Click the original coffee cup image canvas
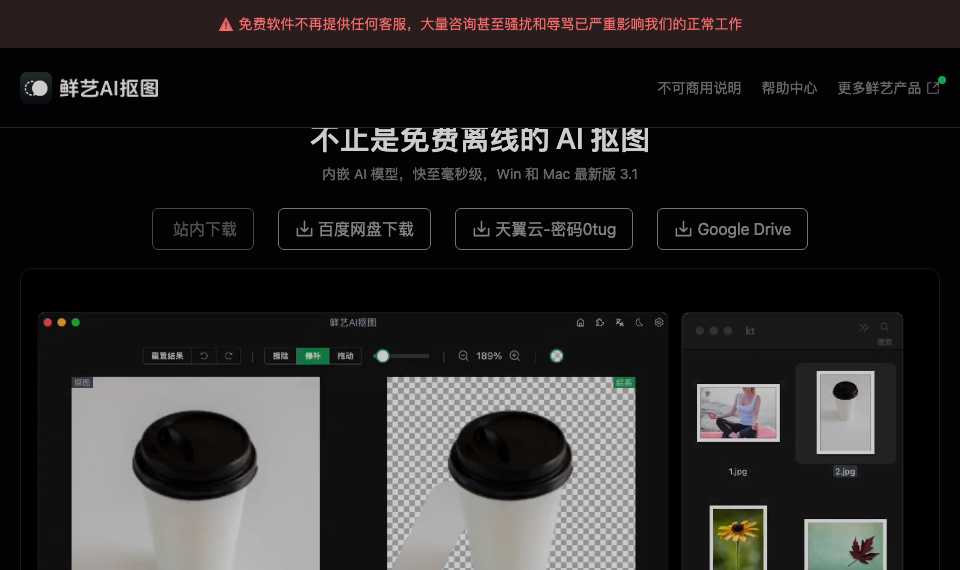 click(196, 473)
